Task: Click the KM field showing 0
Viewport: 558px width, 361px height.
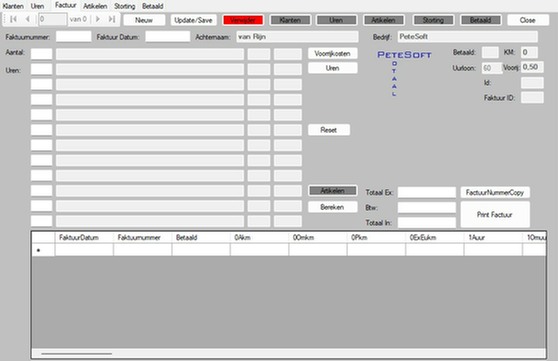Action: [529, 52]
